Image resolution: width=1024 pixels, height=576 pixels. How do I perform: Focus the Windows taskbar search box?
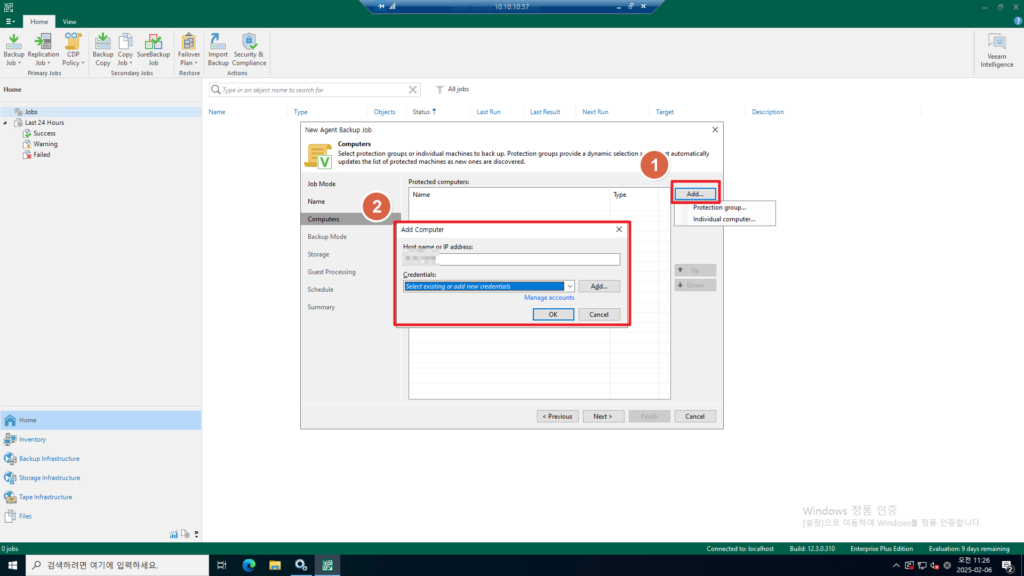(x=118, y=565)
